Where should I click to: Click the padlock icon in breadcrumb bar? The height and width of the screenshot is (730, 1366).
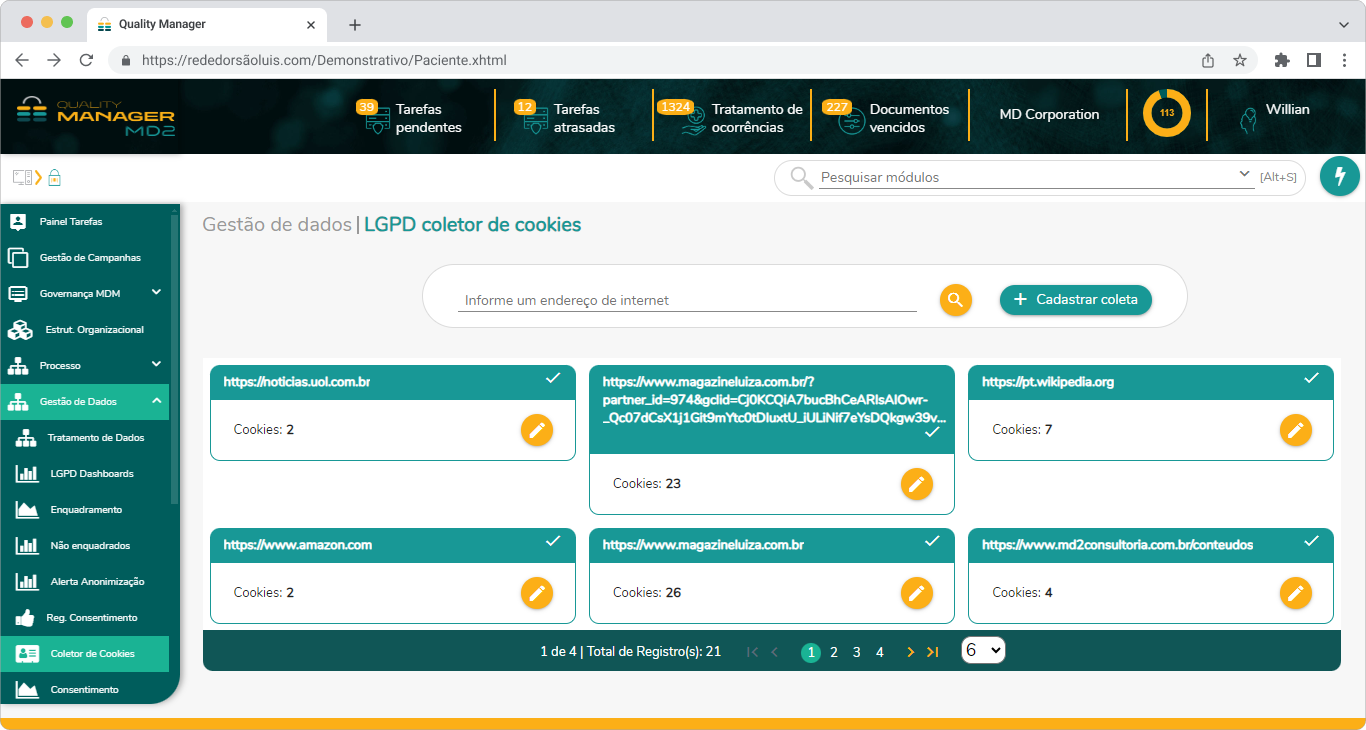[x=55, y=178]
